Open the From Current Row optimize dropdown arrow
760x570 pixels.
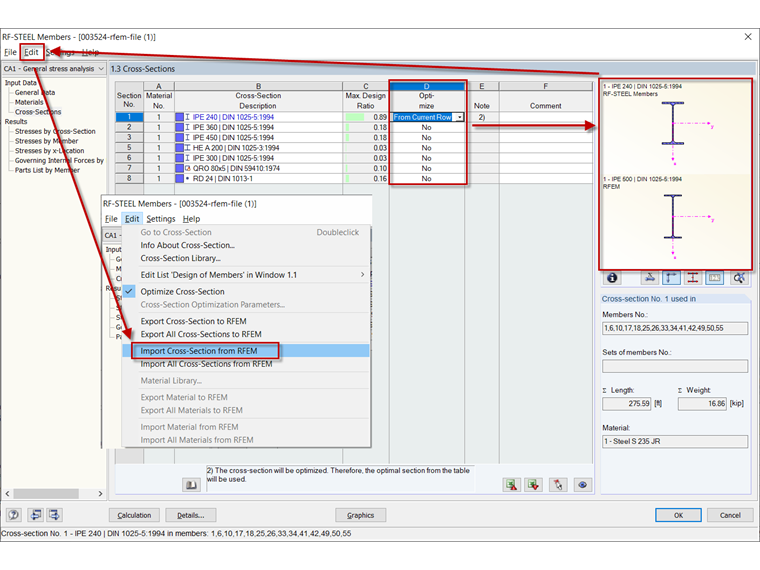coord(459,117)
